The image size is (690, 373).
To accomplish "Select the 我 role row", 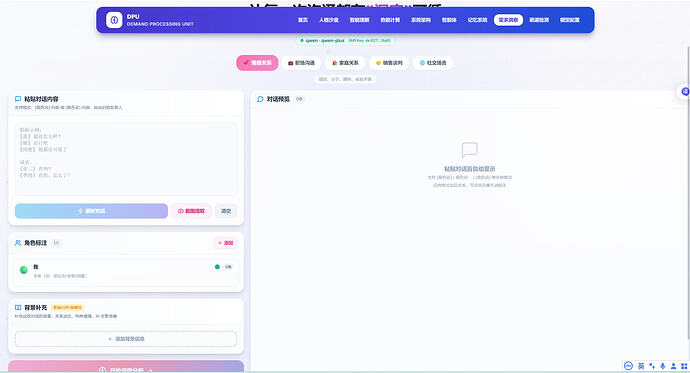I will [126, 271].
